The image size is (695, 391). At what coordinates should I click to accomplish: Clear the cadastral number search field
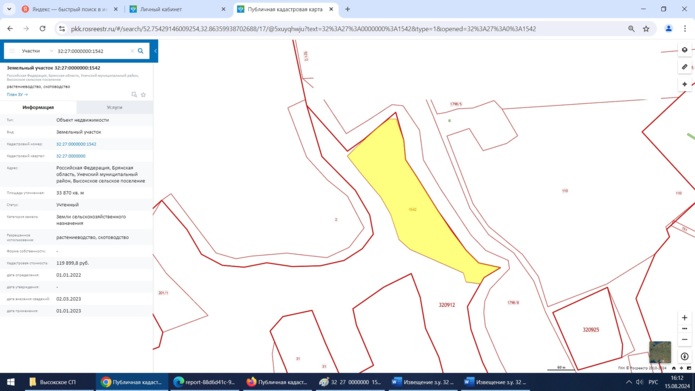132,51
